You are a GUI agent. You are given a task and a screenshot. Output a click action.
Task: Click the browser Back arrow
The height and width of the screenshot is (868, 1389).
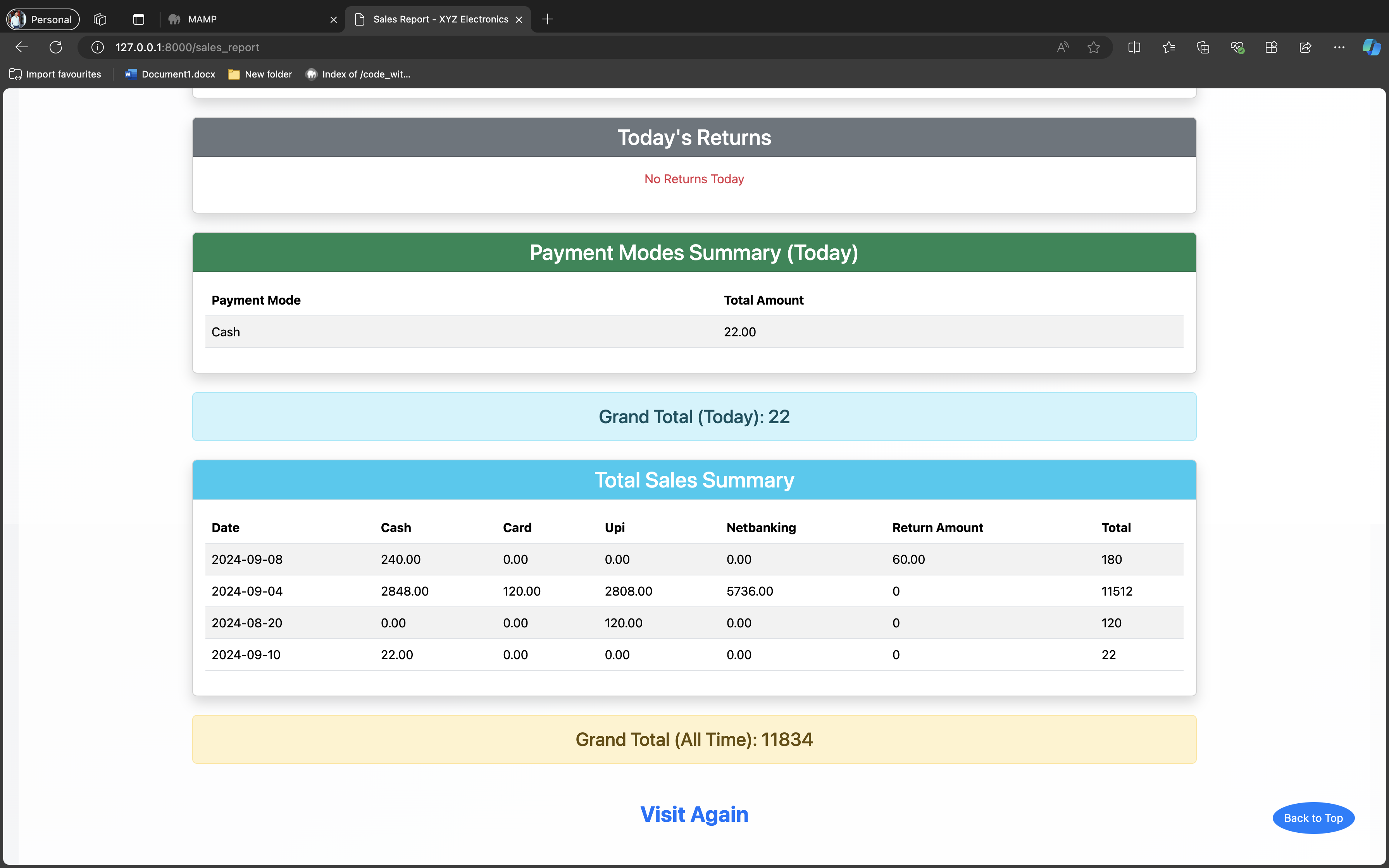[22, 47]
